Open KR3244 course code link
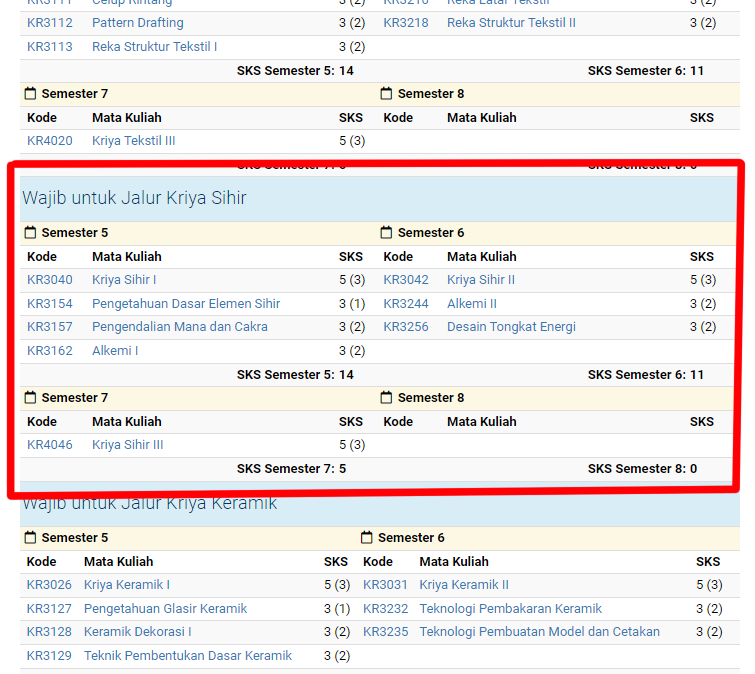 point(405,304)
